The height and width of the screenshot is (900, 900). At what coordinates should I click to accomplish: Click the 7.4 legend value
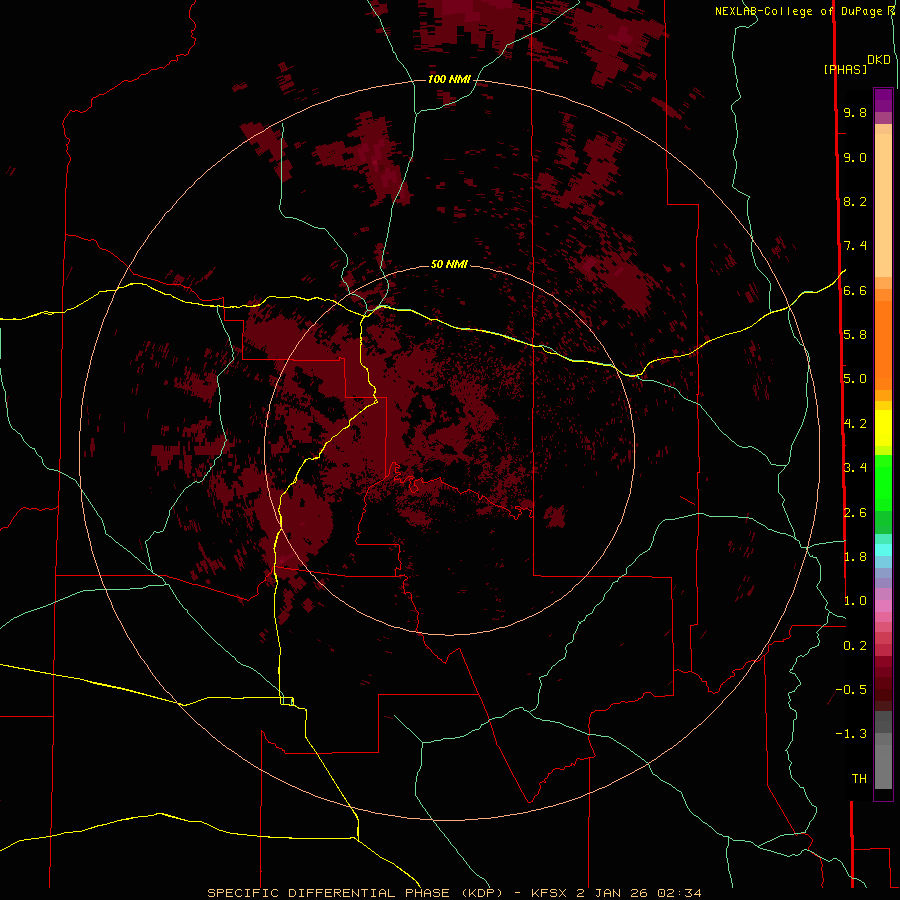coord(855,246)
